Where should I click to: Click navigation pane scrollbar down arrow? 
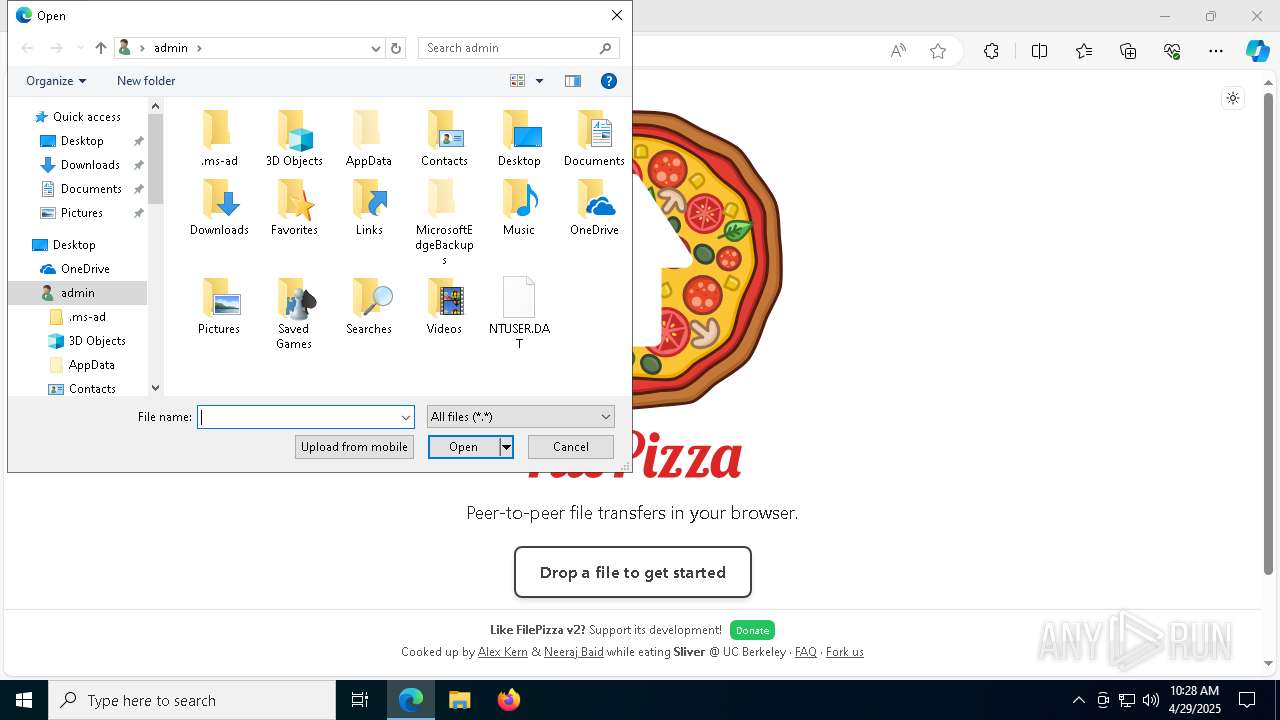tap(155, 388)
